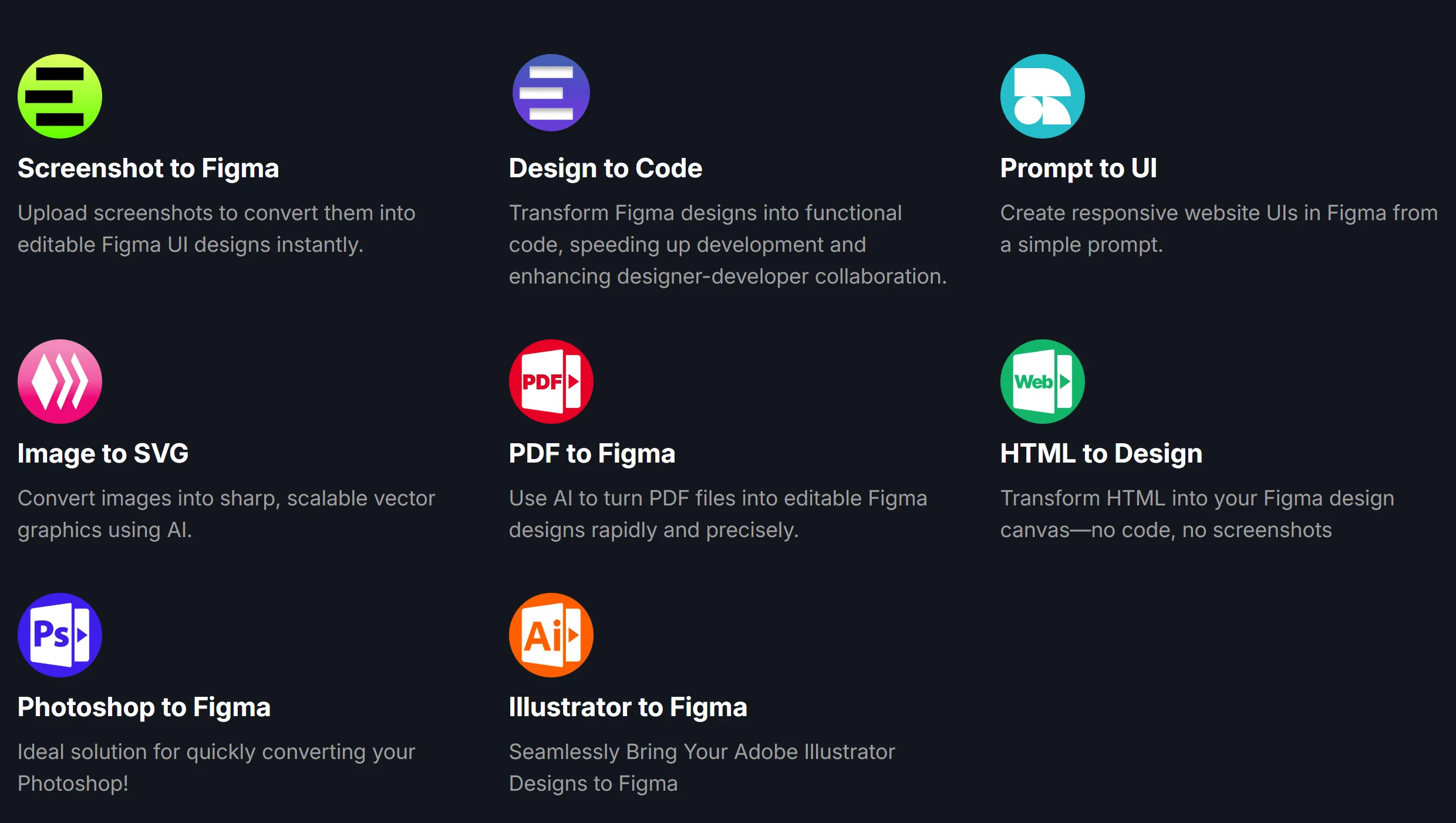
Task: Select the Prompt to UI title
Action: coord(1078,168)
